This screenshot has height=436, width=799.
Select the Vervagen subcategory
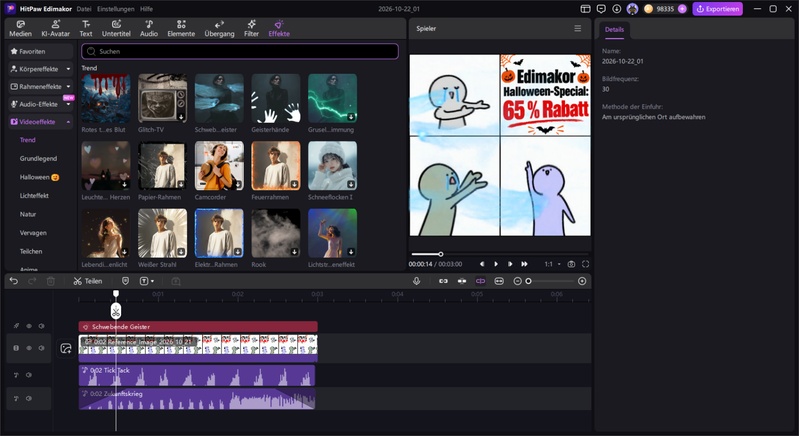pos(33,233)
